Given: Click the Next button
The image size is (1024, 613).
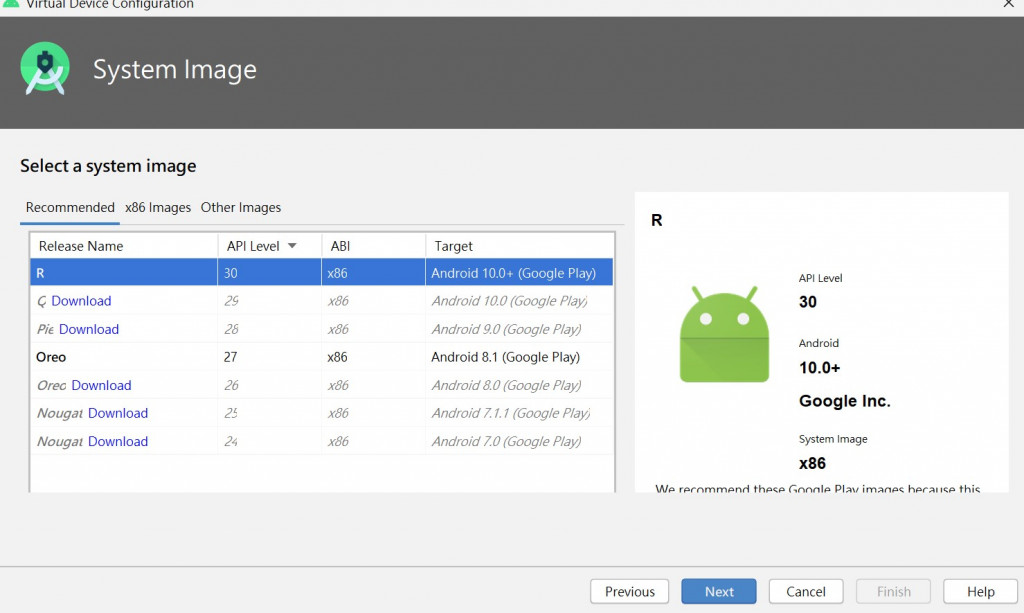Looking at the screenshot, I should (x=719, y=591).
